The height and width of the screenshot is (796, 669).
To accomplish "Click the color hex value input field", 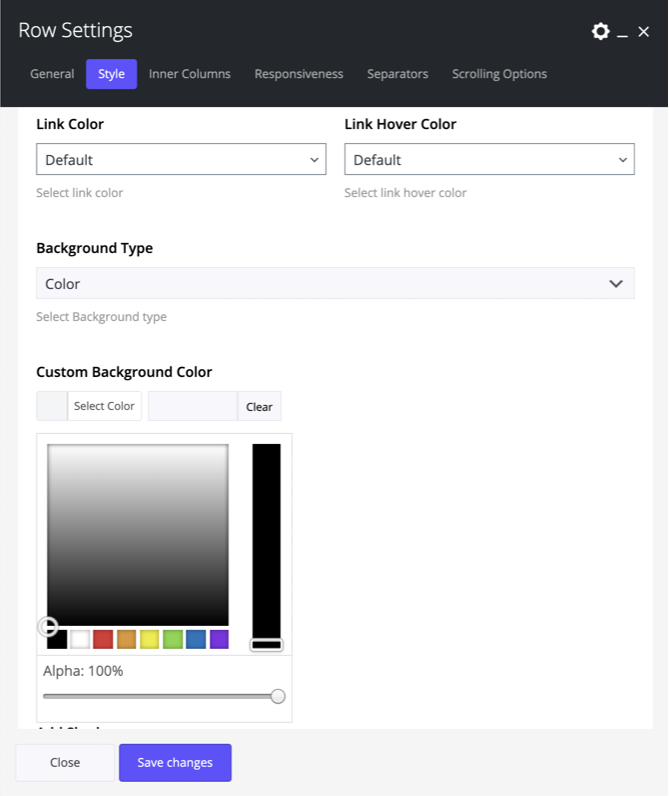I will tap(193, 406).
